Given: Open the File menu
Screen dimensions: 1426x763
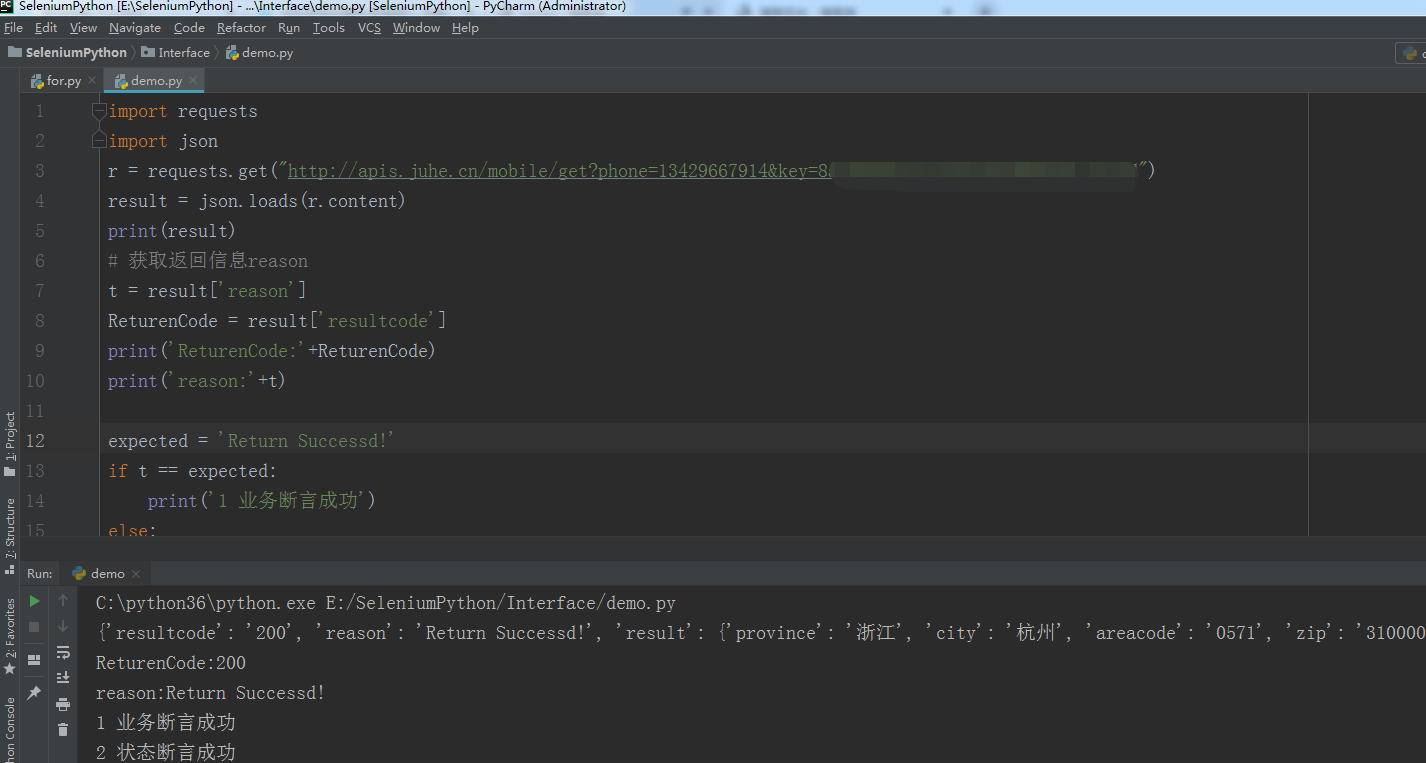Looking at the screenshot, I should pos(13,28).
